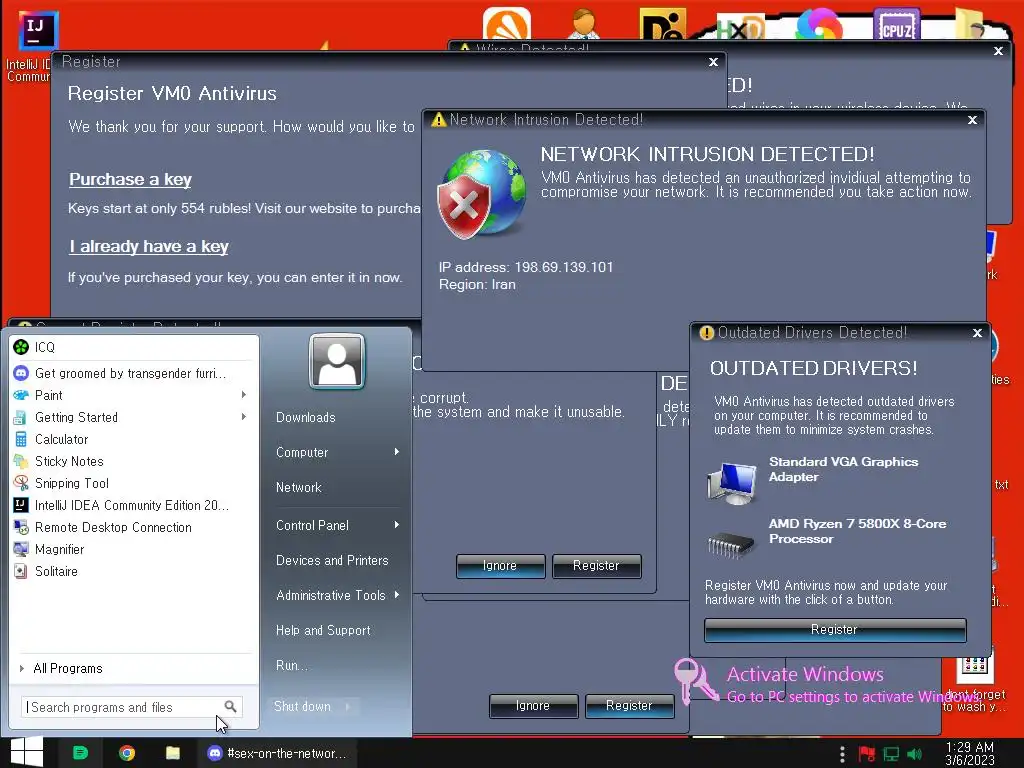
Task: Open the Shut down options arrow
Action: (347, 707)
